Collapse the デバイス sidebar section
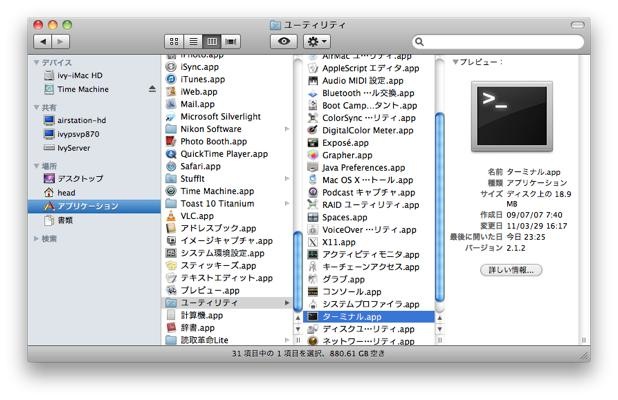This screenshot has width=618, height=400. click(37, 61)
